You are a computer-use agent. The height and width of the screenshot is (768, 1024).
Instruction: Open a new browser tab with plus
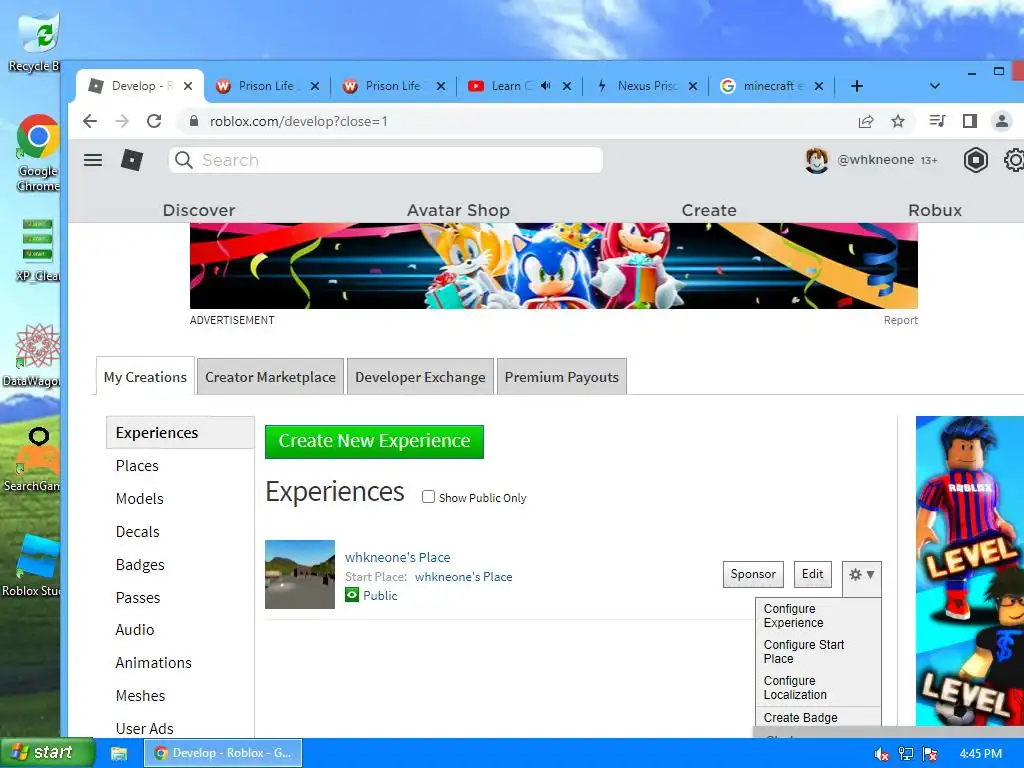click(x=857, y=86)
